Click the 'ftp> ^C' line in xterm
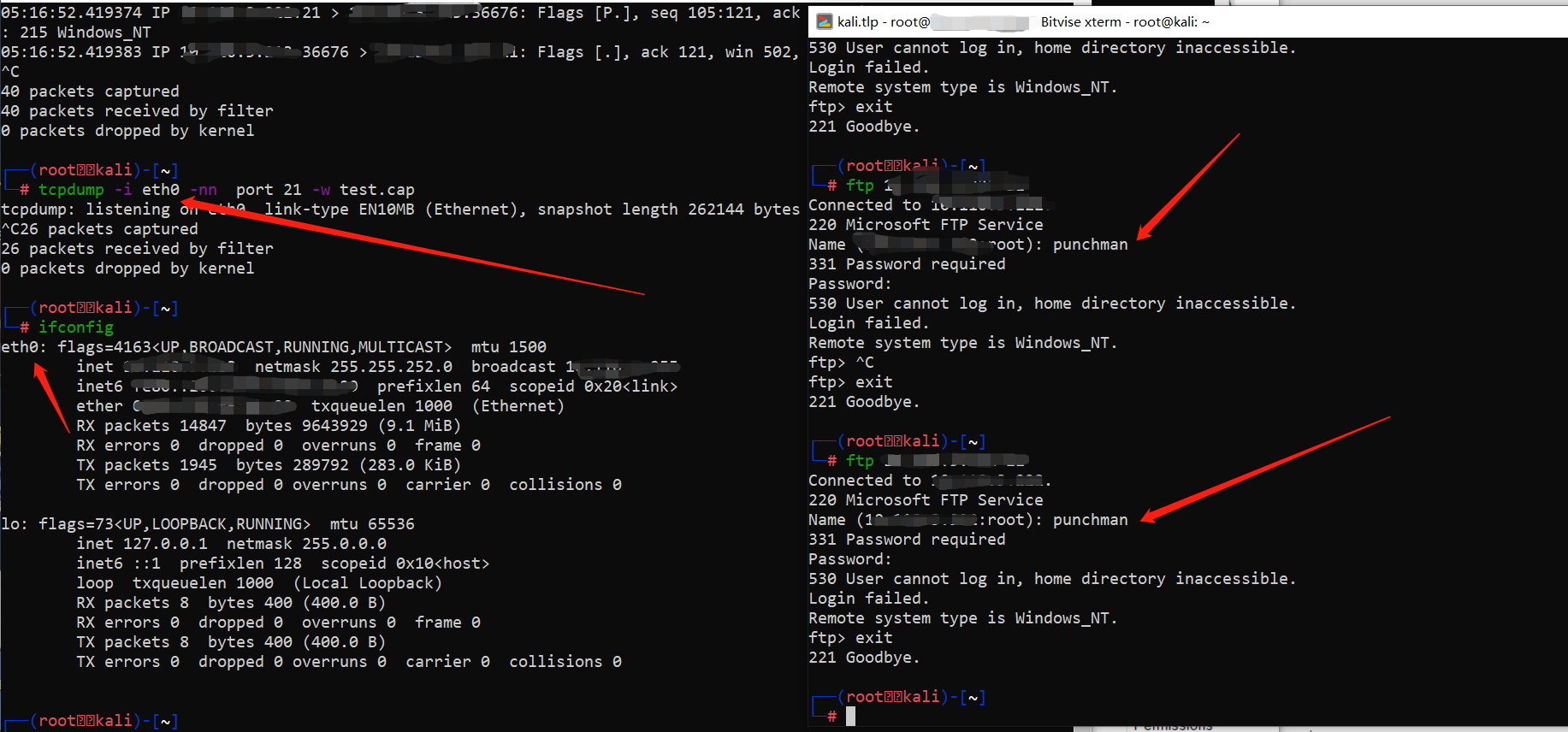 (841, 363)
